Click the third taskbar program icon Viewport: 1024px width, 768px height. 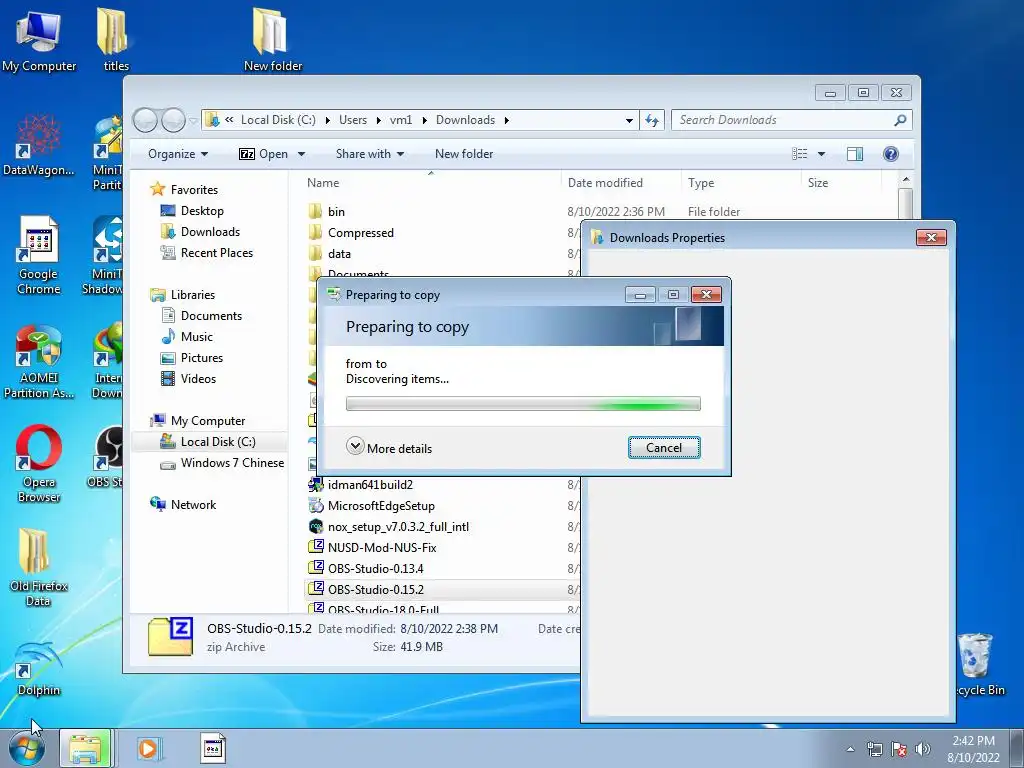pyautogui.click(x=212, y=748)
